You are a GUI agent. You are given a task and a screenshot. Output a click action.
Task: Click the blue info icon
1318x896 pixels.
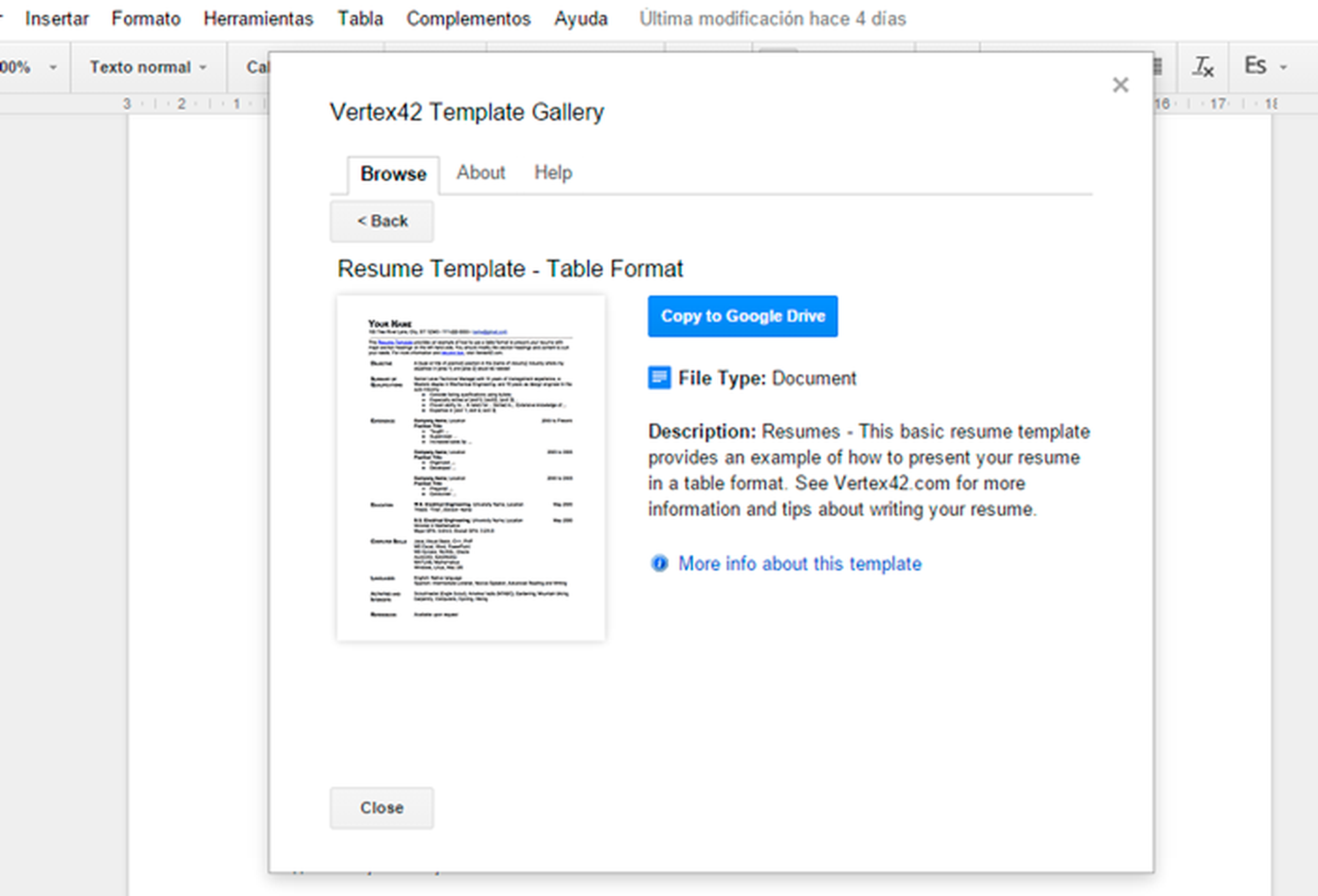[659, 563]
